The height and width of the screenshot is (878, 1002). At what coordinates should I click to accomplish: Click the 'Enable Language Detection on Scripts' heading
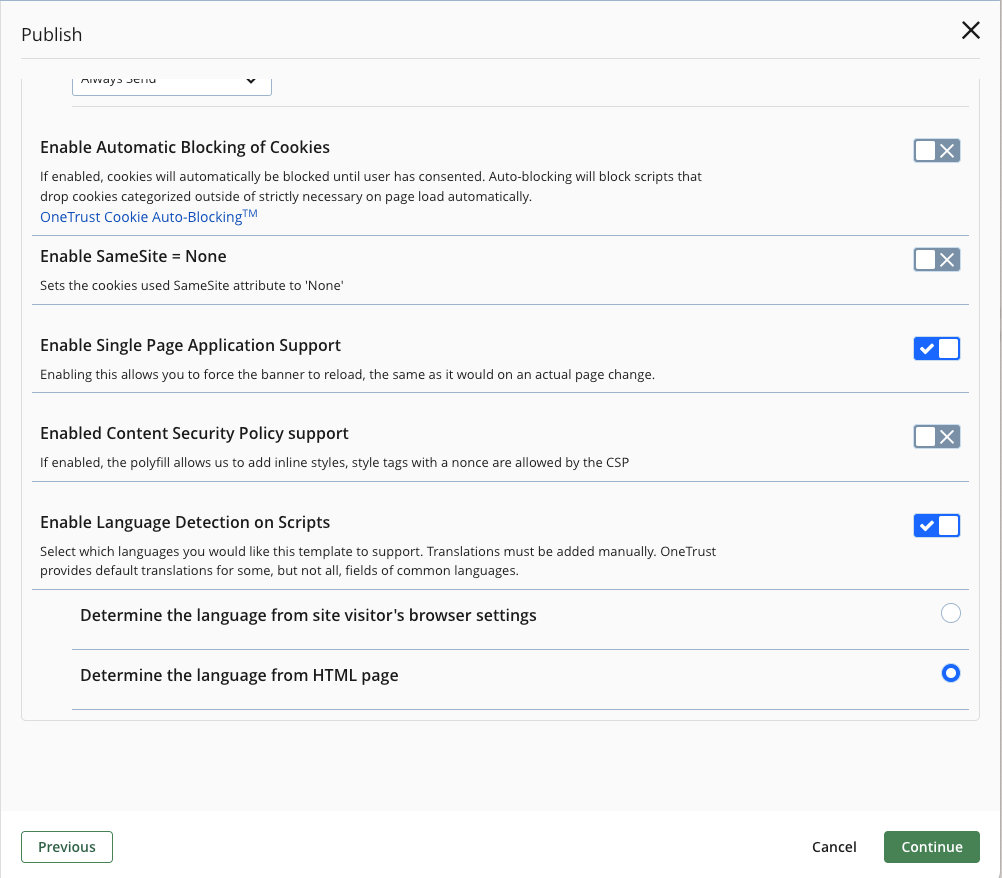click(185, 522)
